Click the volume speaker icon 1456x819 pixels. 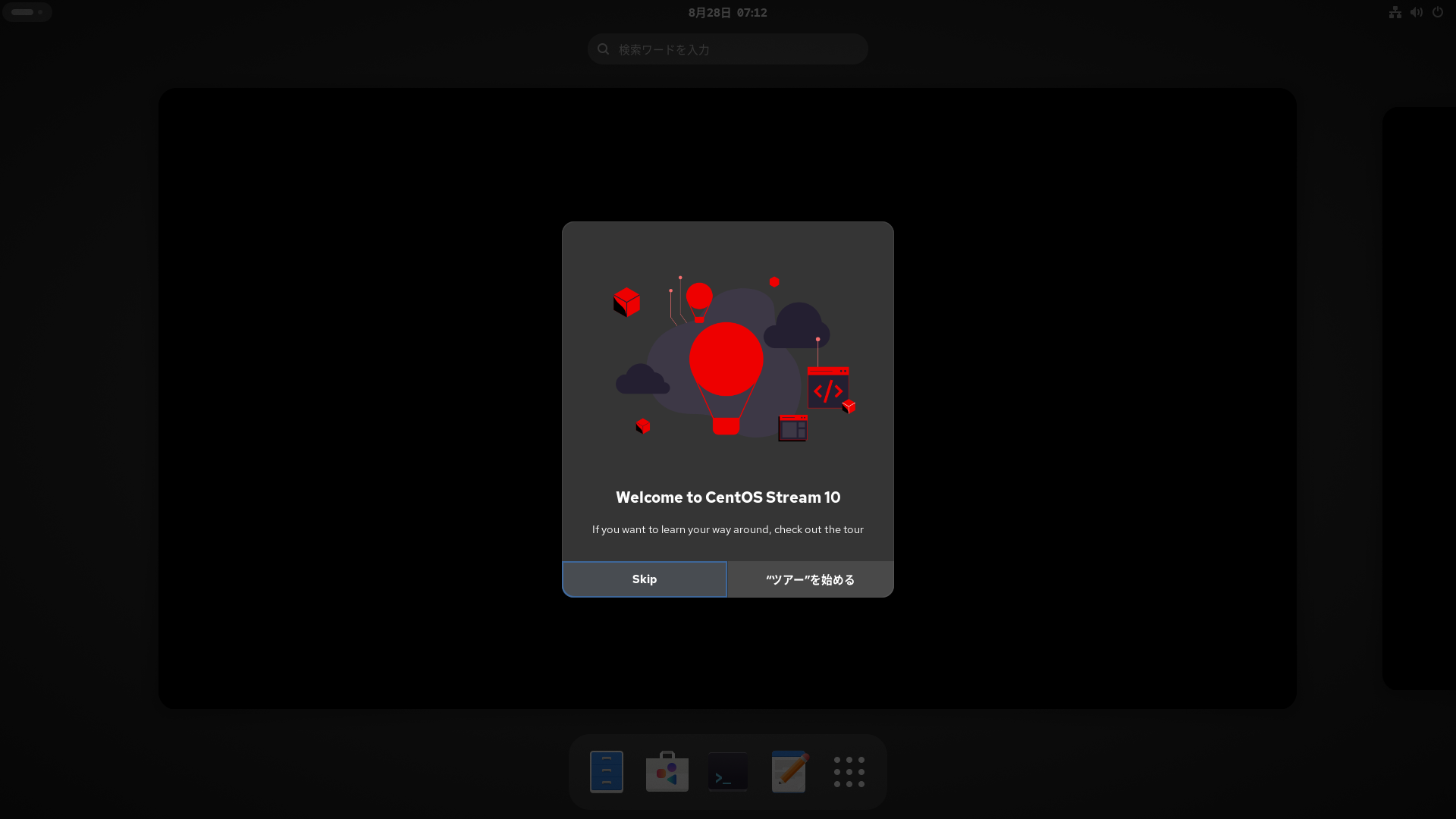point(1416,12)
